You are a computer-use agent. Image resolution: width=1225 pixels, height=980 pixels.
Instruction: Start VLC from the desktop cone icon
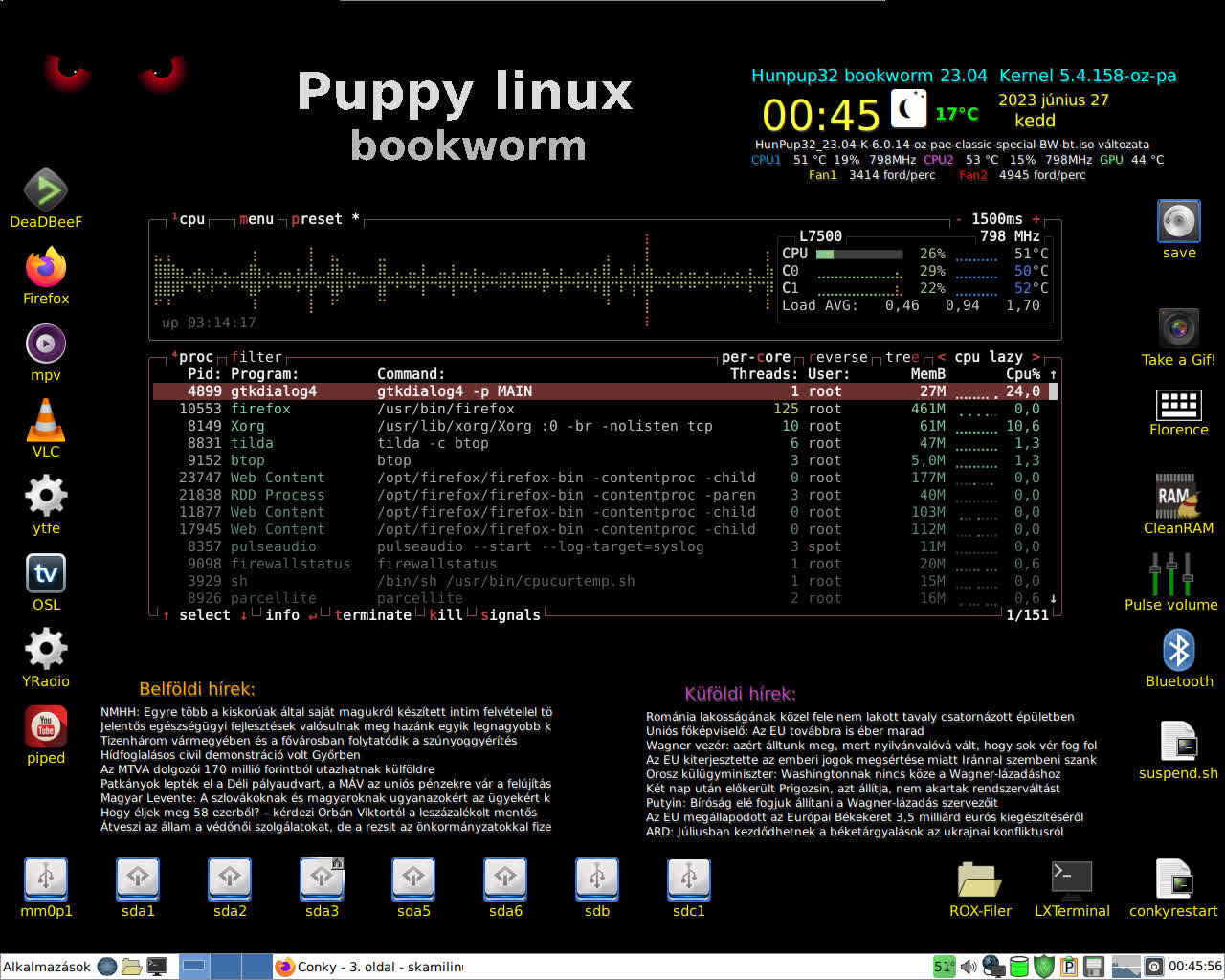pyautogui.click(x=45, y=419)
